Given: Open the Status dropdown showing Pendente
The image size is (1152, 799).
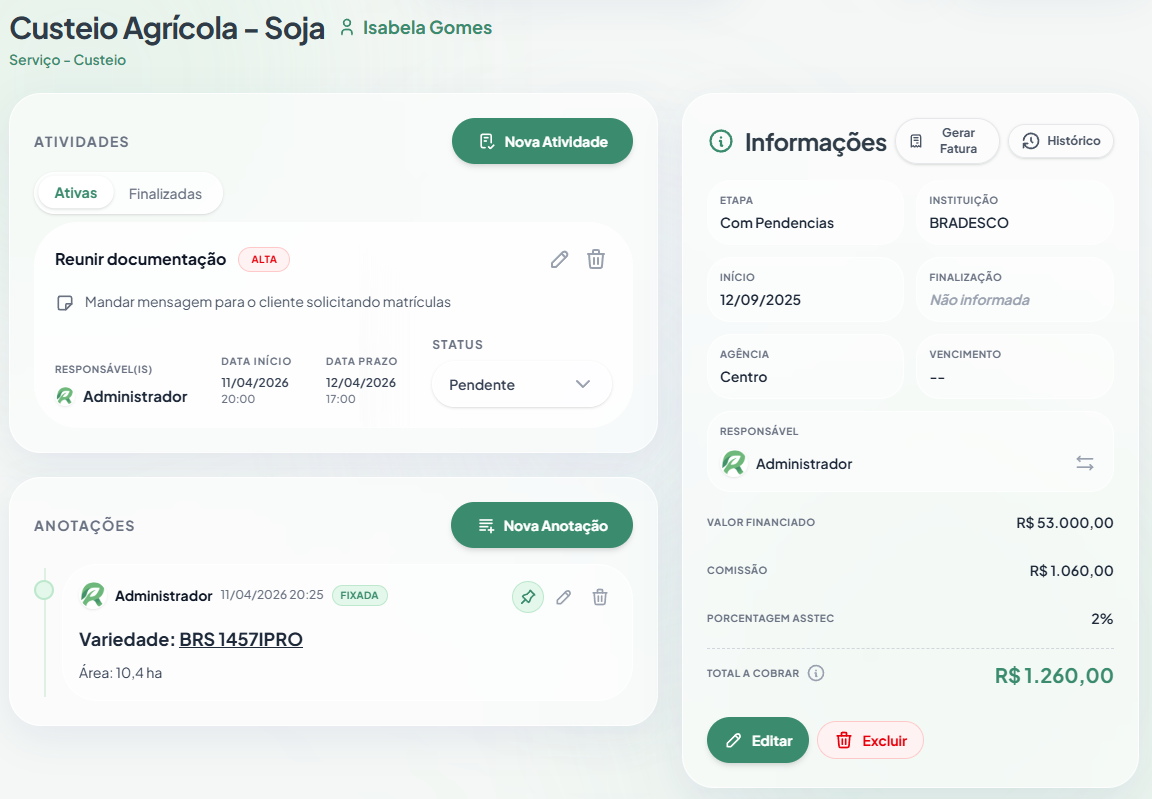Looking at the screenshot, I should click(x=521, y=384).
